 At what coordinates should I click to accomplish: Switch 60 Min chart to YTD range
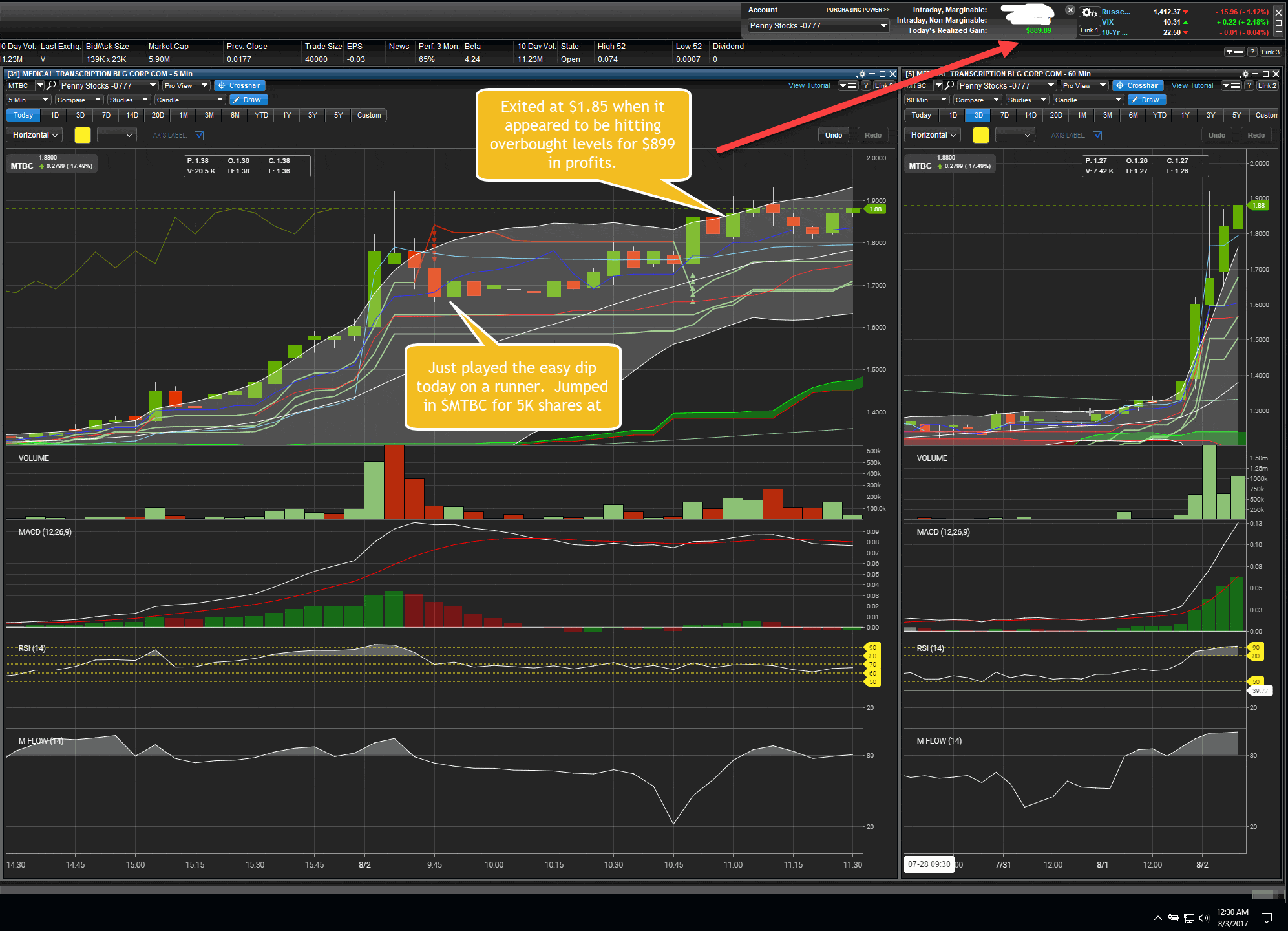(1159, 115)
